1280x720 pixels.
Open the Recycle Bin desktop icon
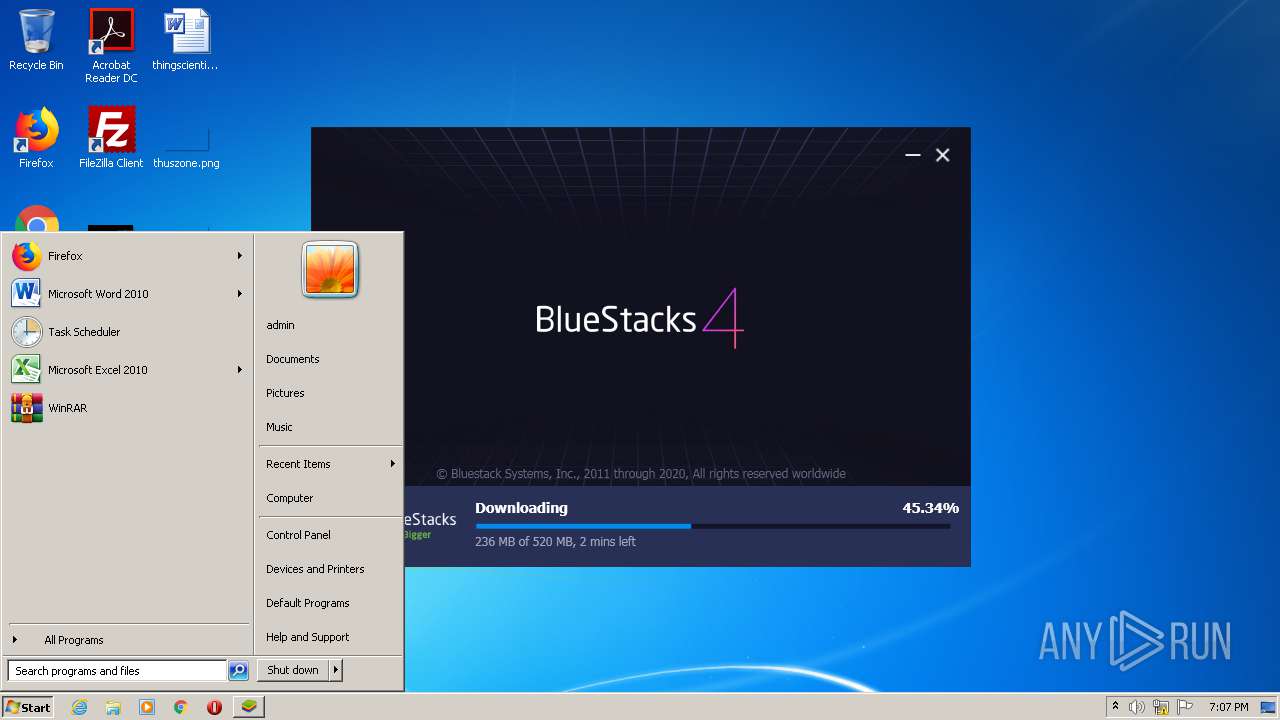point(36,40)
